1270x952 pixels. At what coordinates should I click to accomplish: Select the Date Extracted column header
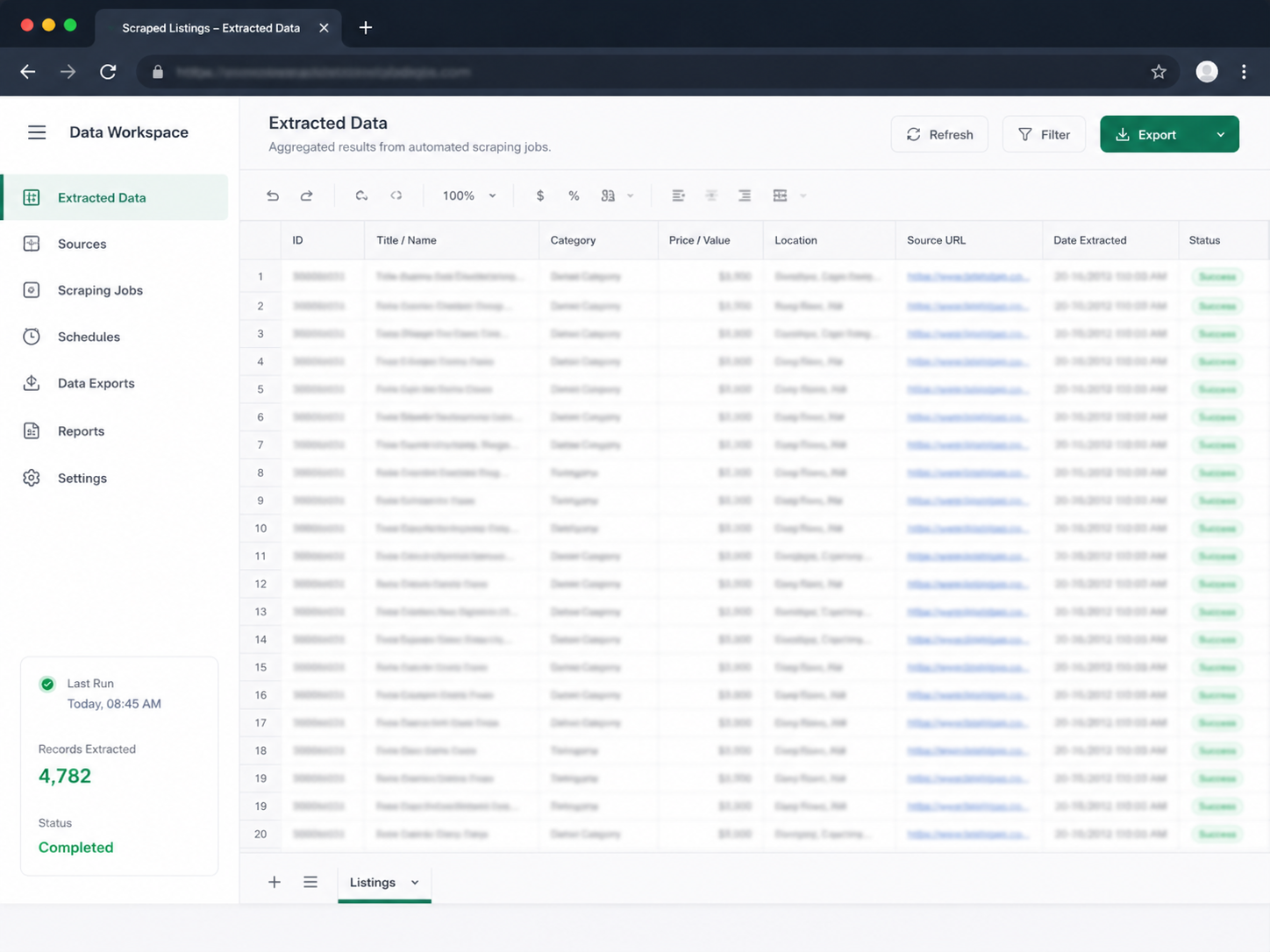click(1110, 240)
